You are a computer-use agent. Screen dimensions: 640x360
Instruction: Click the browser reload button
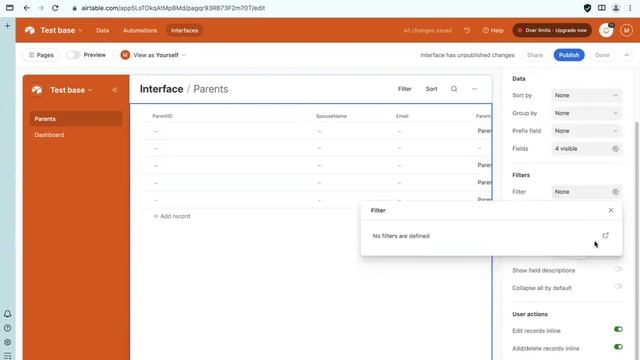[55, 8]
